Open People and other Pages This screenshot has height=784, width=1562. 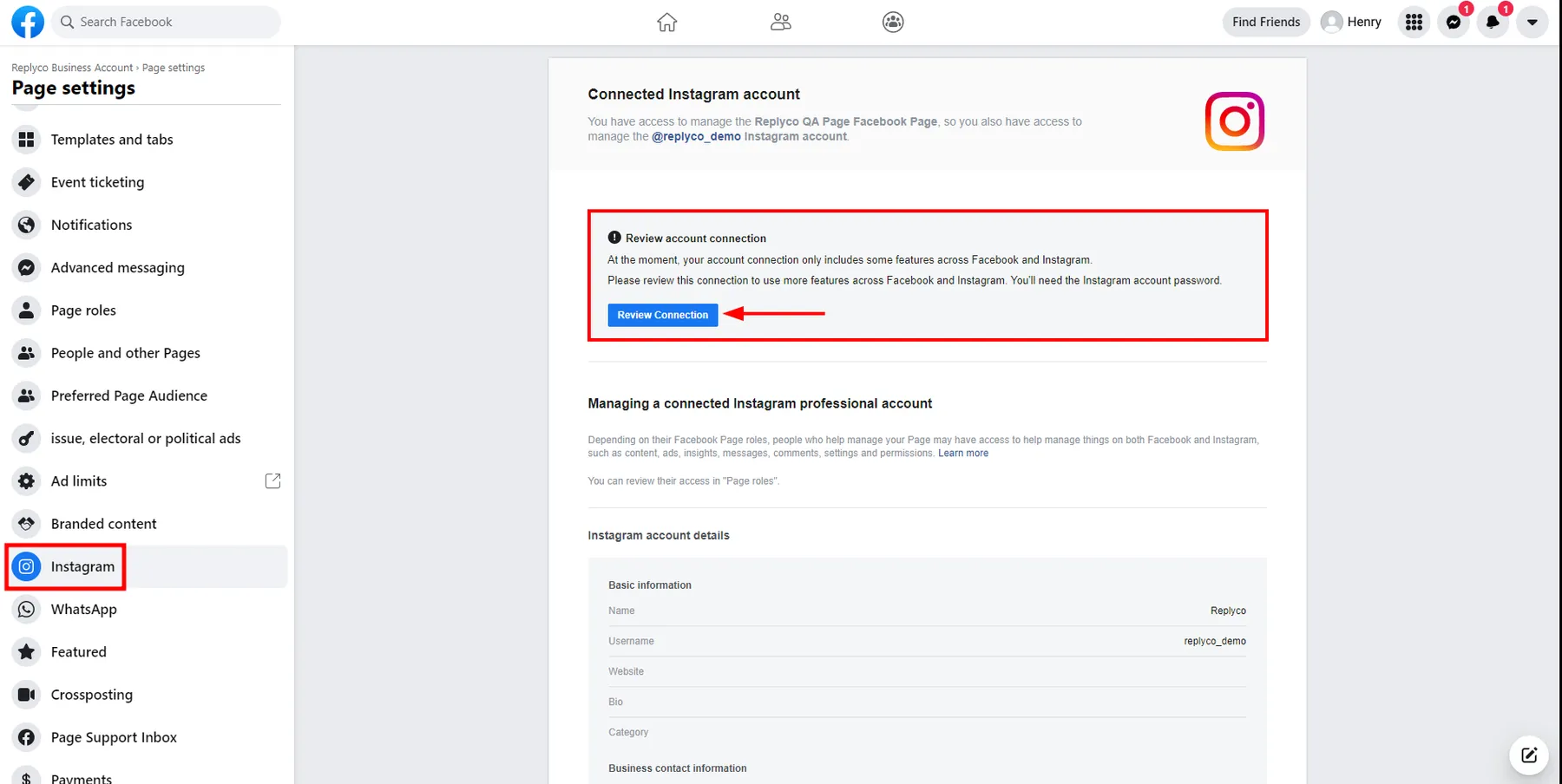pos(148,353)
